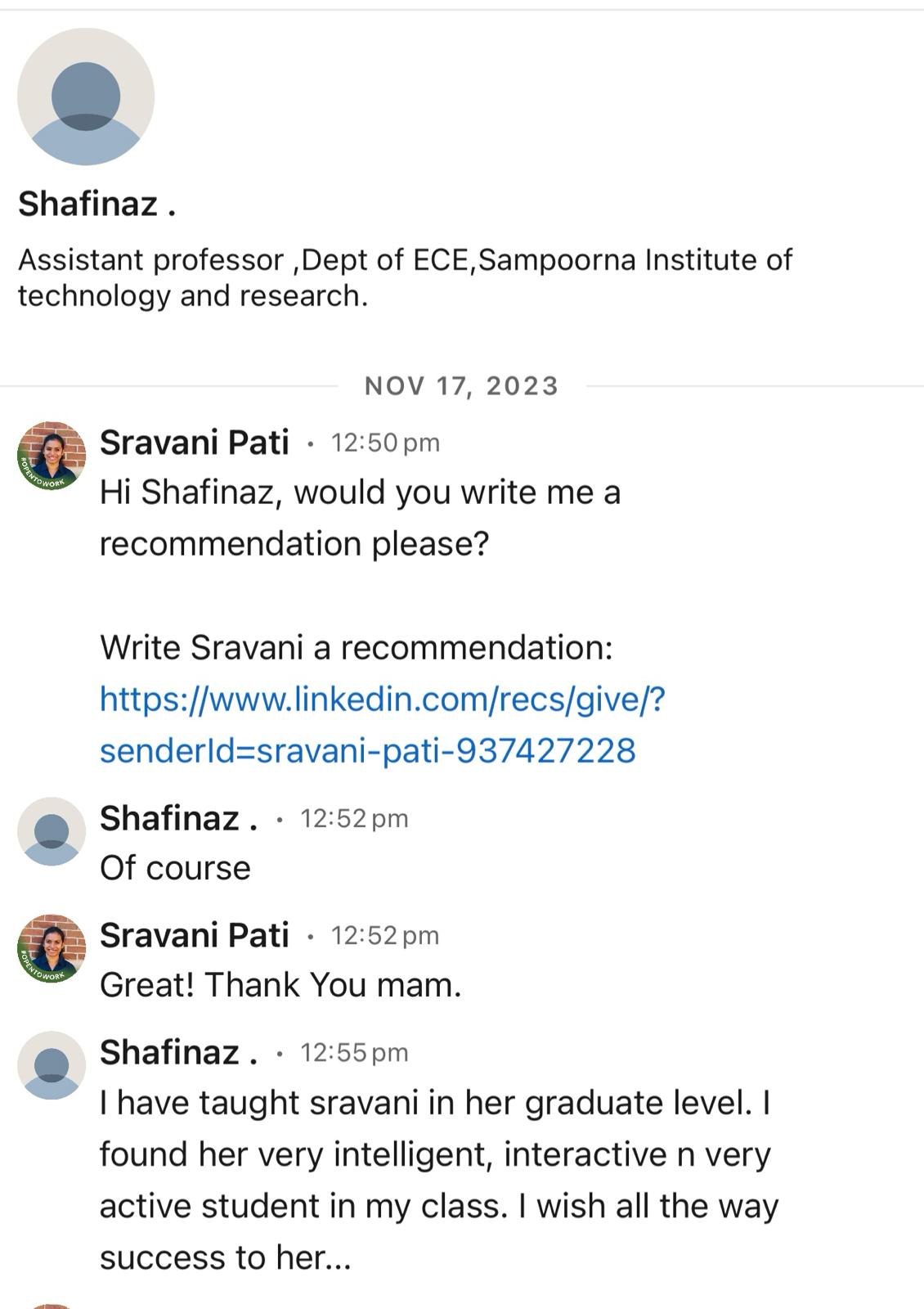This screenshot has width=924, height=1309.
Task: Tap the 12:55 pm timestamp
Action: pyautogui.click(x=354, y=1053)
